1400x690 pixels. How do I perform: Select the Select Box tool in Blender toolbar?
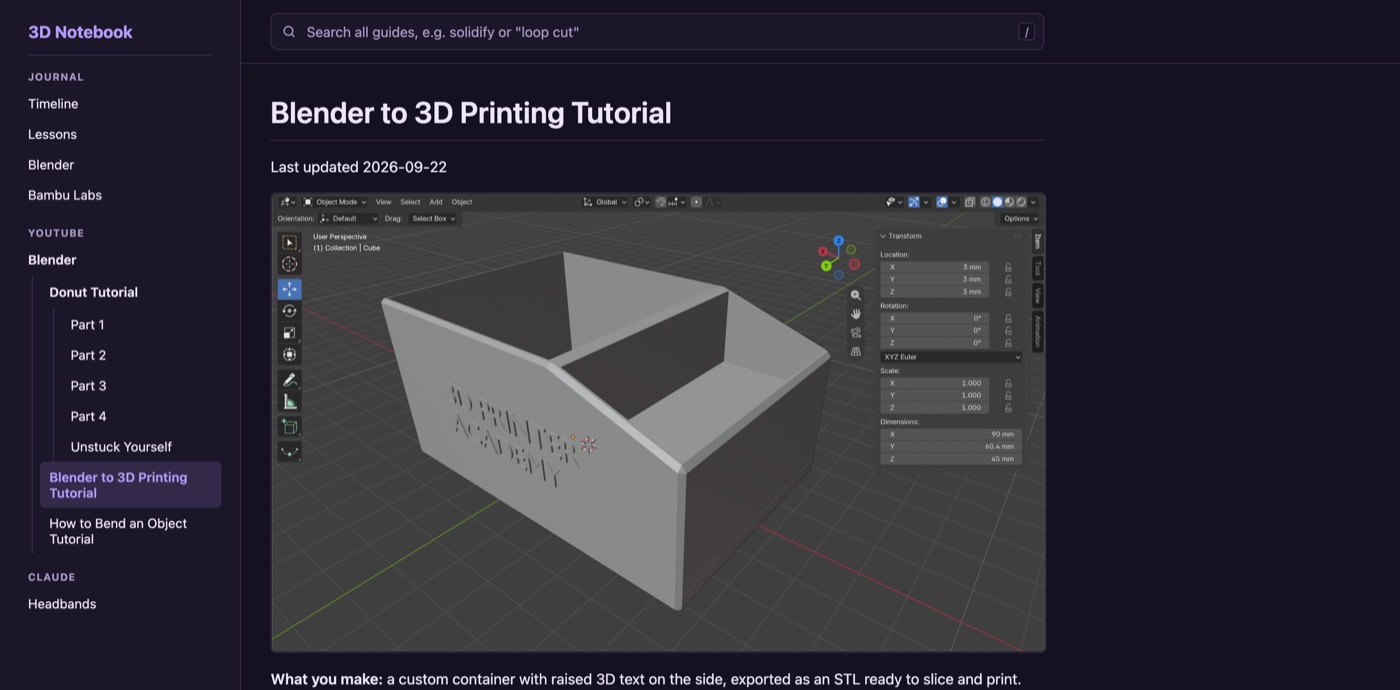(289, 242)
